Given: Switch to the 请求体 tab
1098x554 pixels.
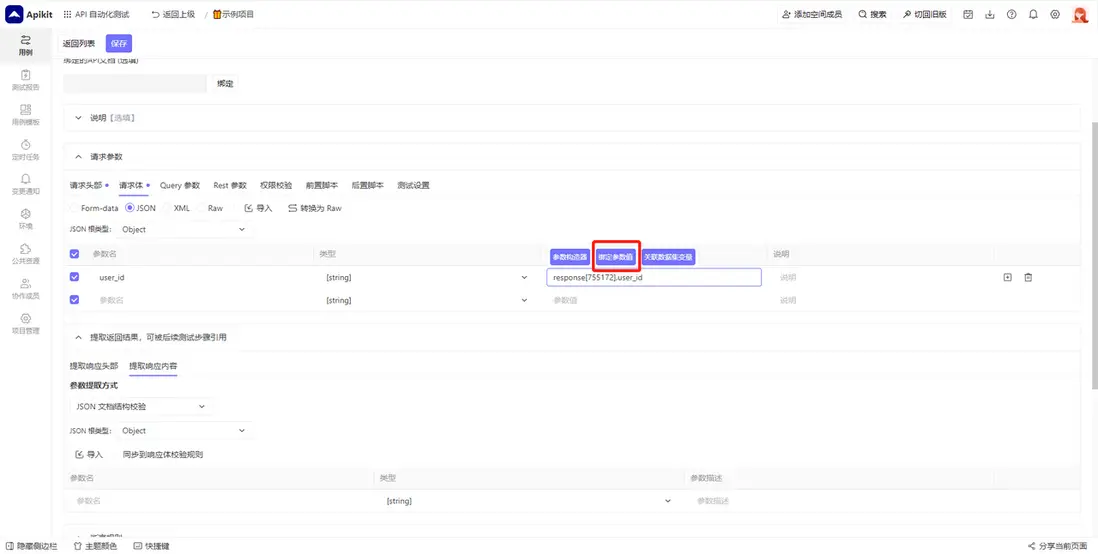Looking at the screenshot, I should click(134, 186).
